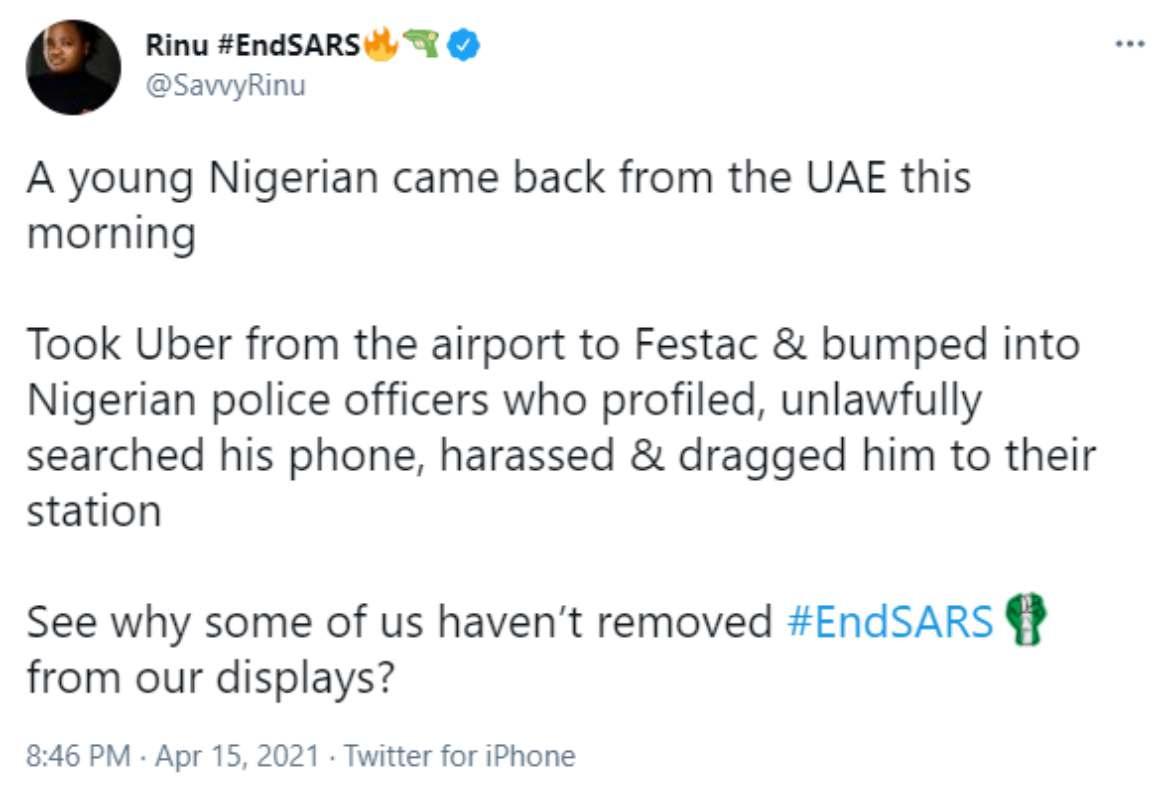Click the word 'unlawfully' in the tweet
Image resolution: width=1159 pixels, height=800 pixels.
[x=878, y=400]
